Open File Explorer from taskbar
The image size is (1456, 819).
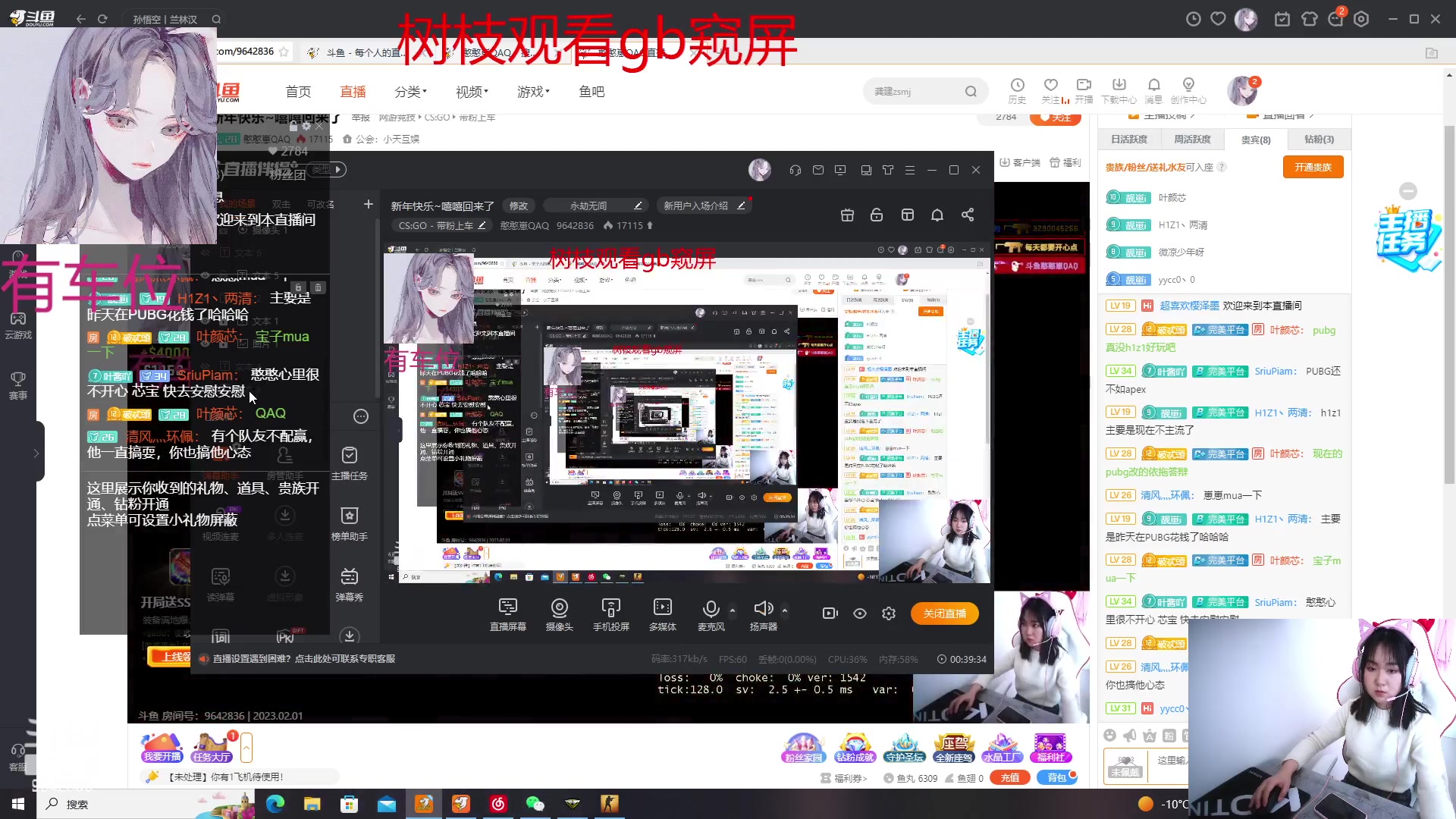312,804
